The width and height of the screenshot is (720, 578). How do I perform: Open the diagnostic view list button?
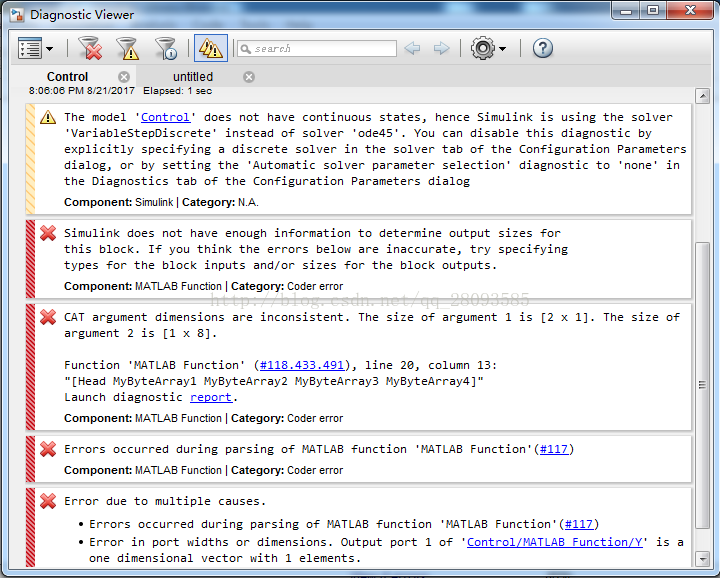point(30,48)
